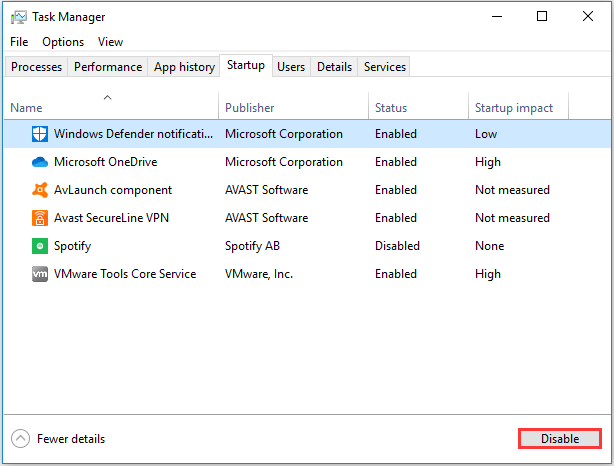Image resolution: width=614 pixels, height=466 pixels.
Task: Switch to the App history tab
Action: pyautogui.click(x=184, y=67)
